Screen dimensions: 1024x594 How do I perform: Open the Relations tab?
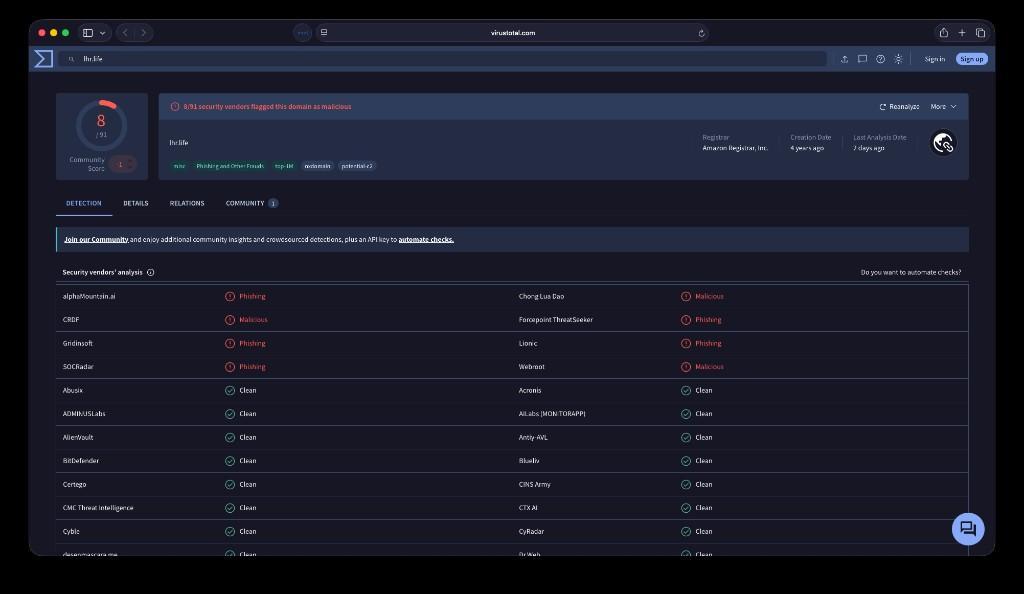[187, 203]
